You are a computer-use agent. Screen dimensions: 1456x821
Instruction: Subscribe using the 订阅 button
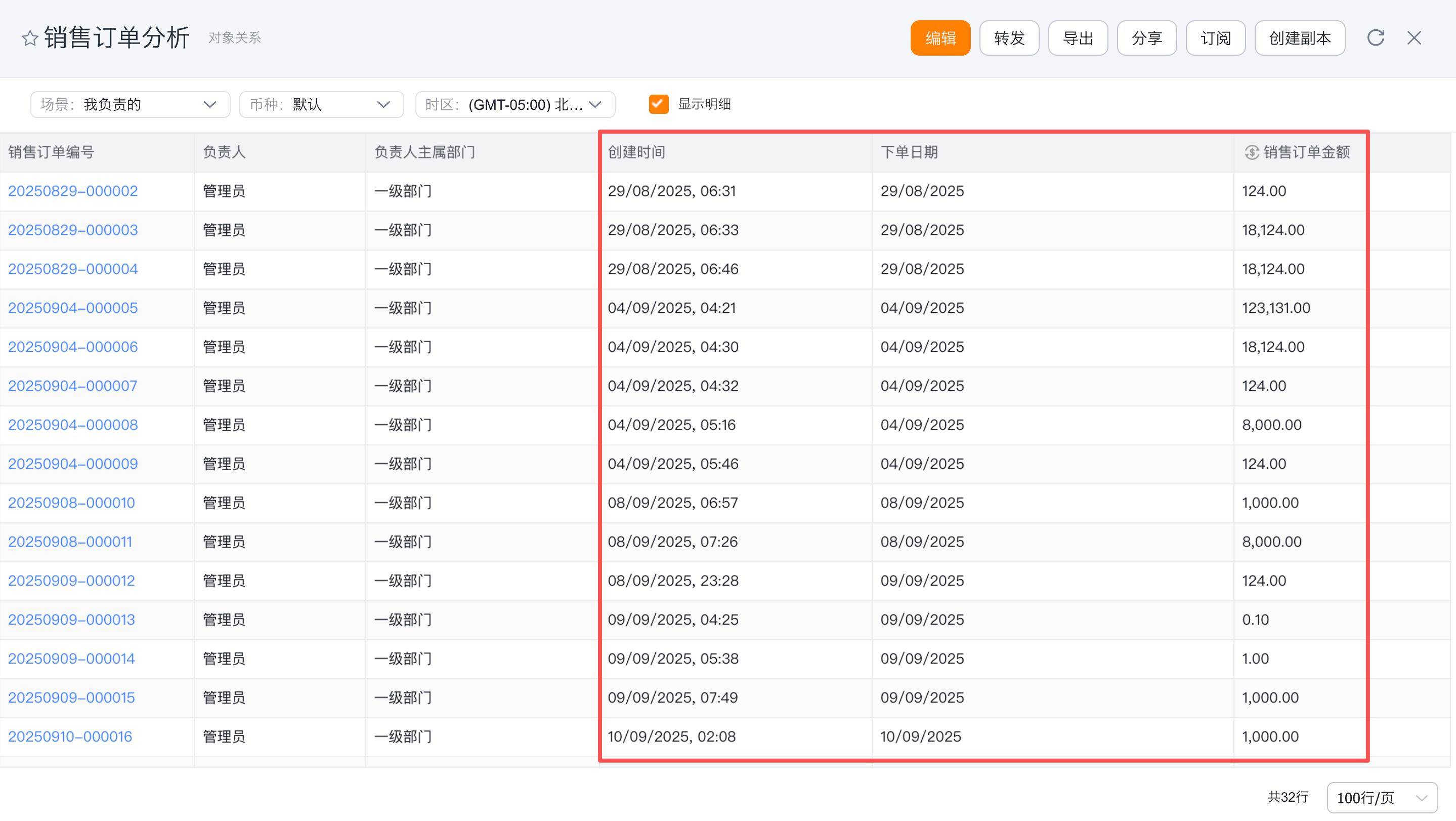pyautogui.click(x=1215, y=38)
